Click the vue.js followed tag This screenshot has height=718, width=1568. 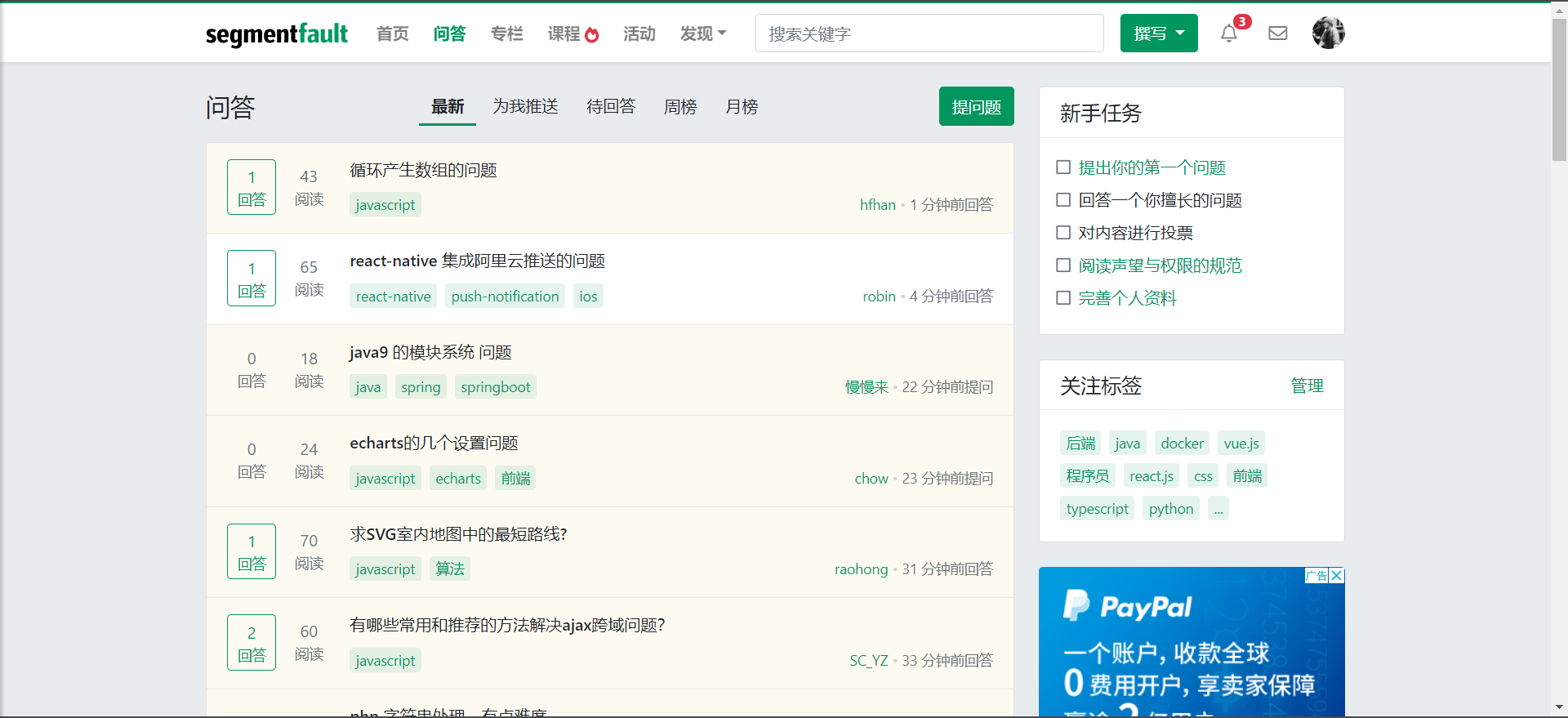[1241, 444]
